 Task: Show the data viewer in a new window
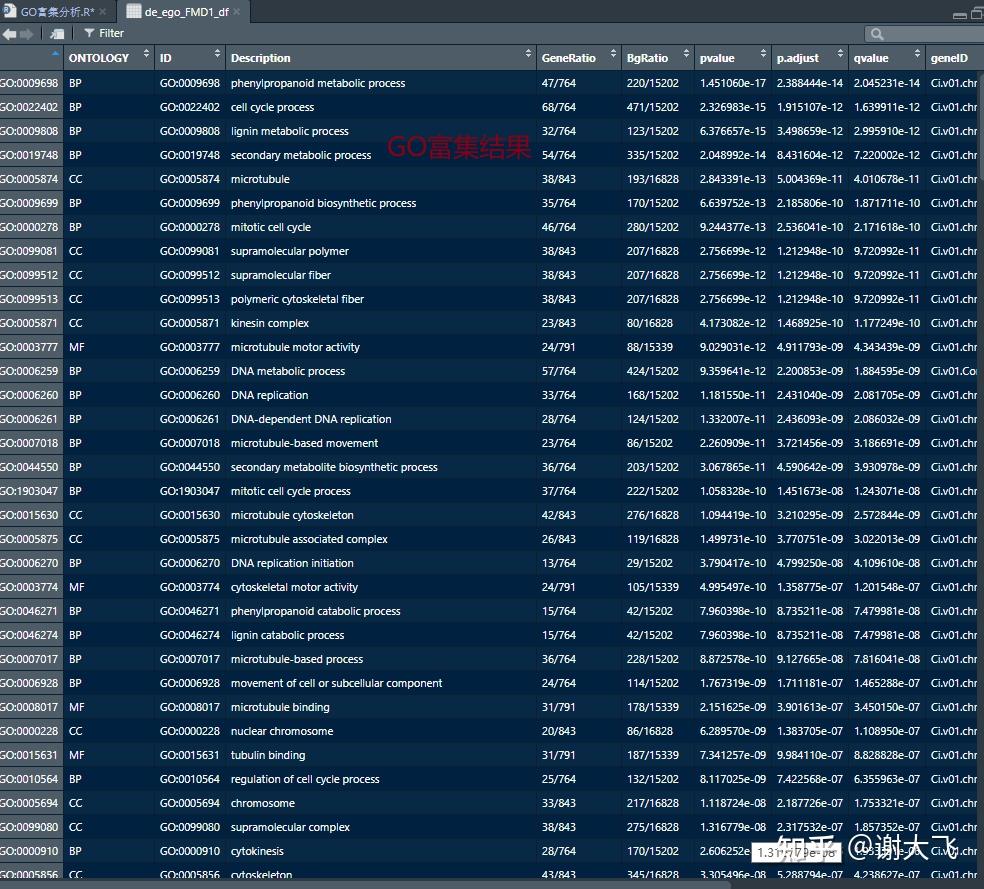click(x=57, y=34)
